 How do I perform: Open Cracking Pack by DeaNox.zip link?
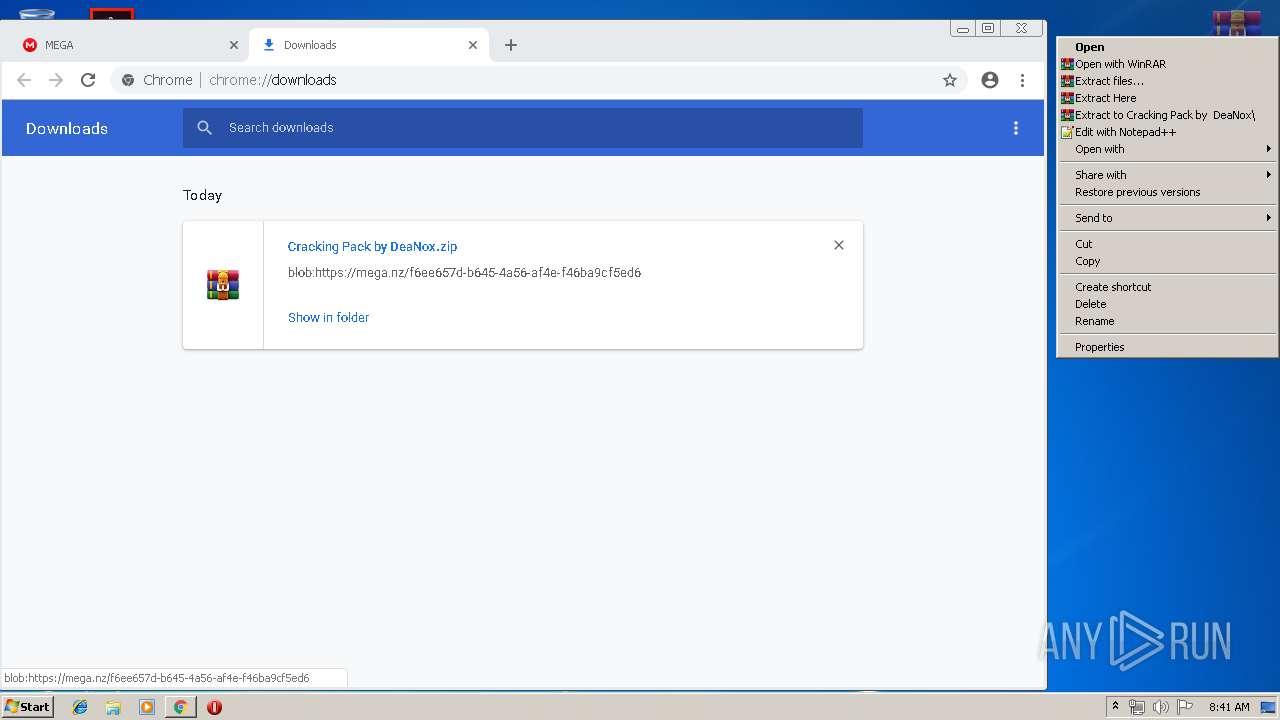[x=372, y=246]
